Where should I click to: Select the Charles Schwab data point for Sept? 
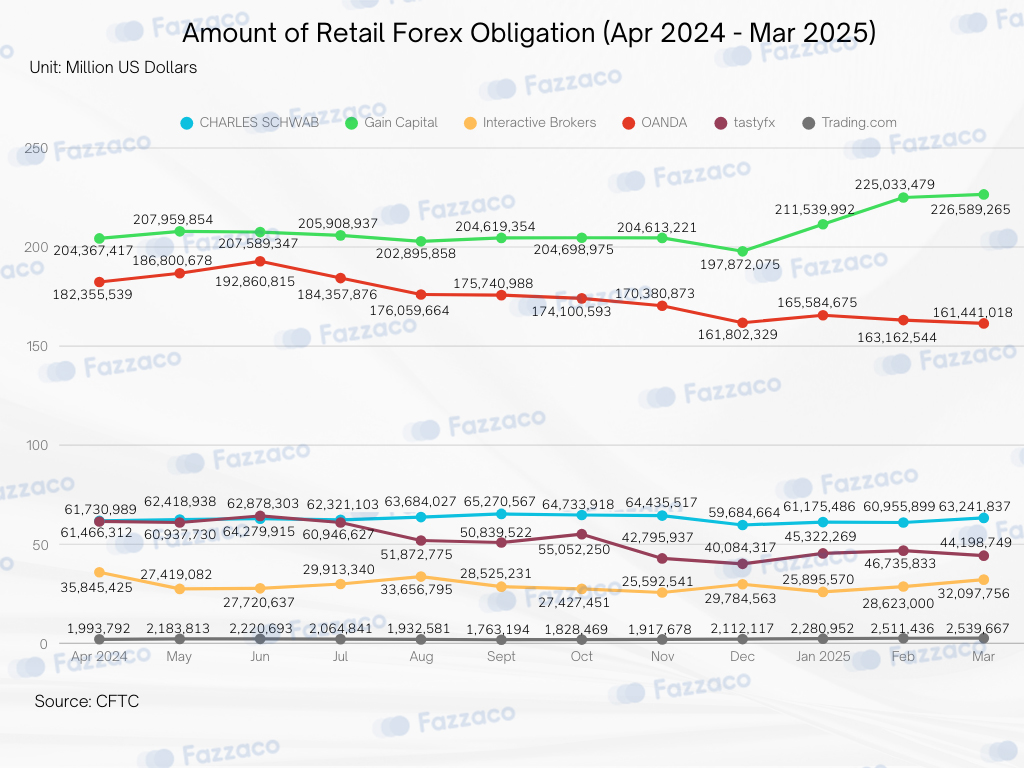[x=502, y=514]
